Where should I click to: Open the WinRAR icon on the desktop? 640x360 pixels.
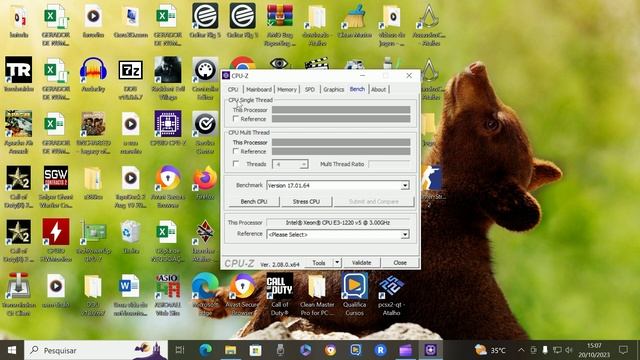tap(280, 25)
